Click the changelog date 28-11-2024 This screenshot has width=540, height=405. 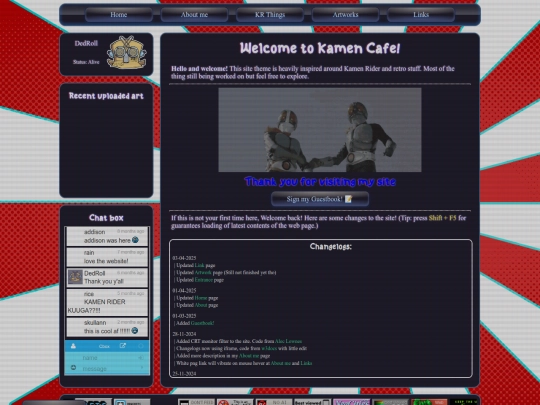tap(184, 334)
